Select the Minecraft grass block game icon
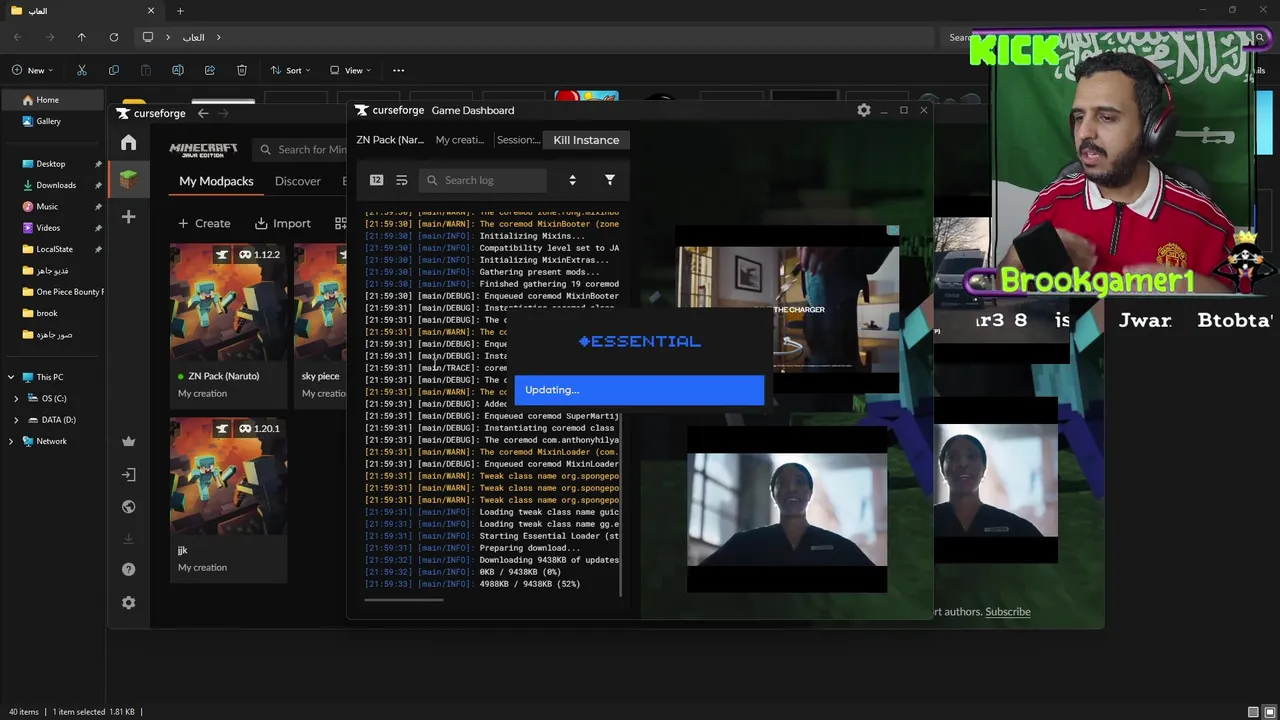1280x720 pixels. click(x=128, y=180)
